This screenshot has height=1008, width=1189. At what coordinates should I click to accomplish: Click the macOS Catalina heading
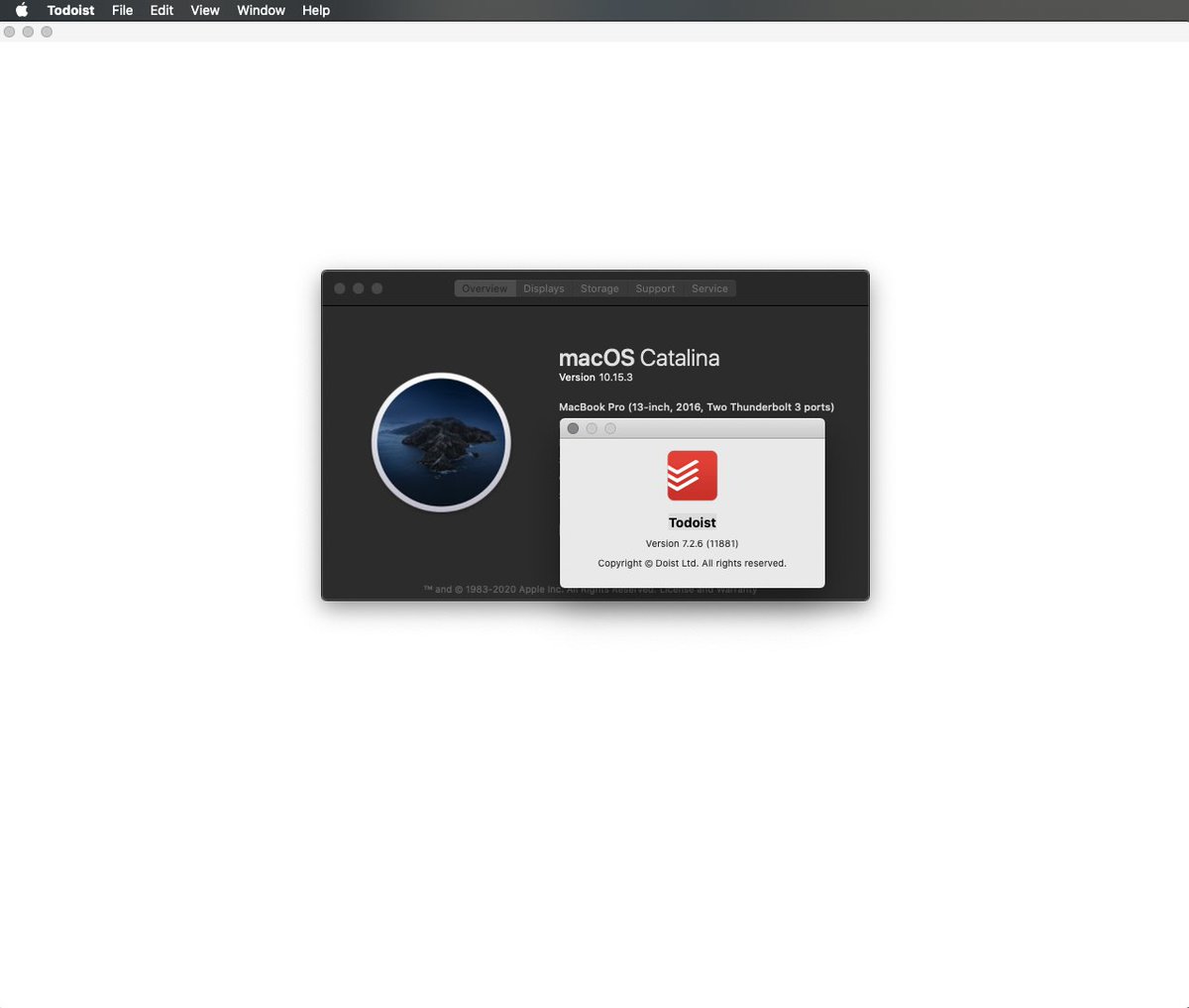tap(639, 358)
